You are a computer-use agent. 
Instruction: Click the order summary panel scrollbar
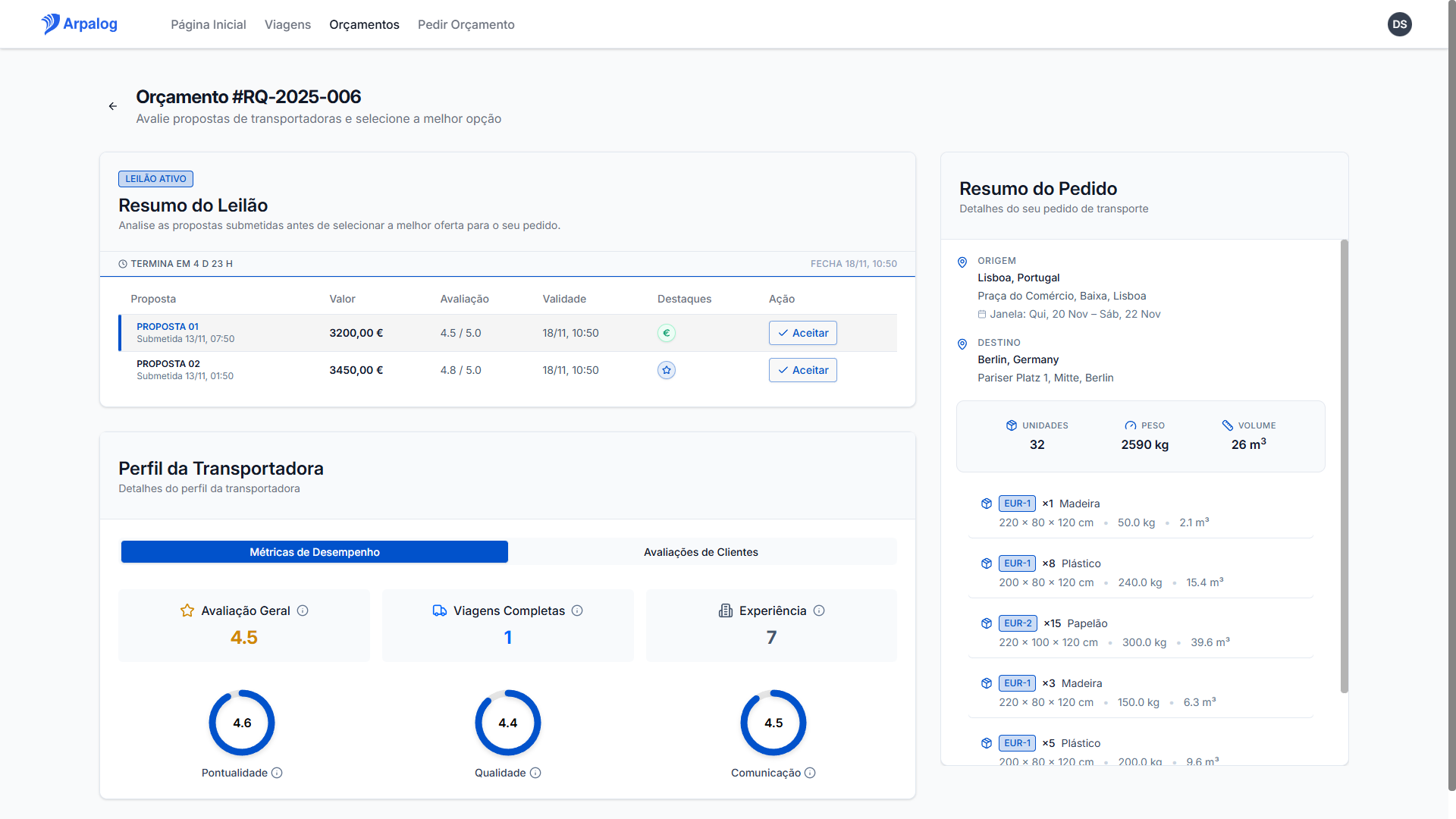pos(1344,466)
